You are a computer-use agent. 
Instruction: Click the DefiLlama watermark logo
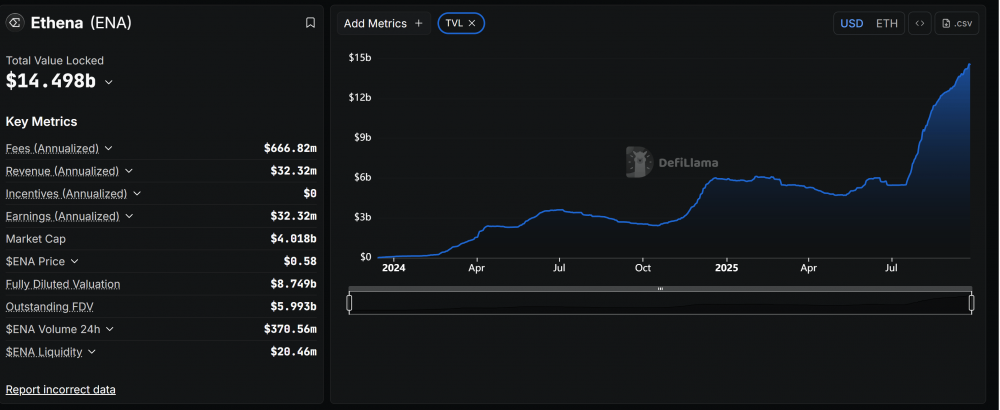[x=639, y=162]
